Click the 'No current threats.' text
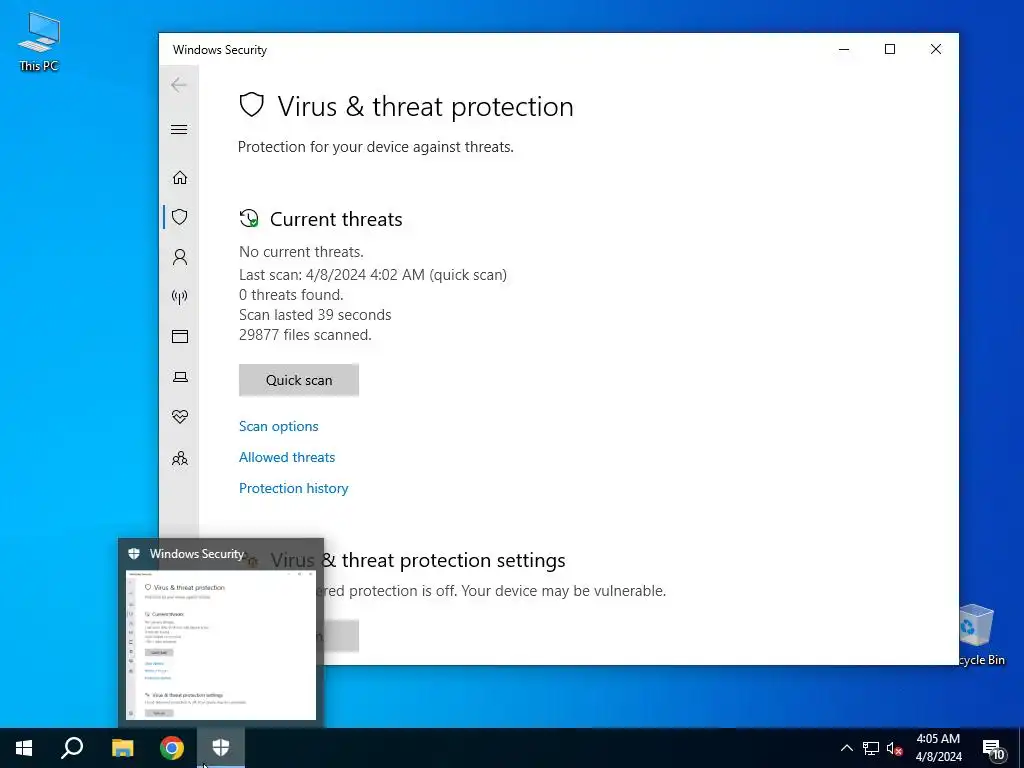 pyautogui.click(x=301, y=252)
